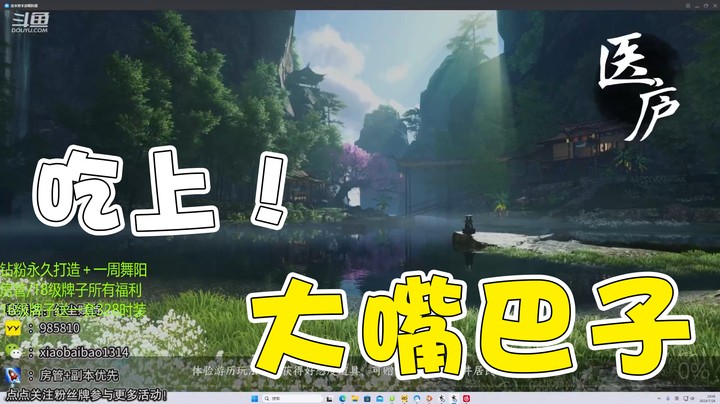Click the rocket icon beside 房管+副本优先
The width and height of the screenshot is (720, 404).
coord(13,375)
